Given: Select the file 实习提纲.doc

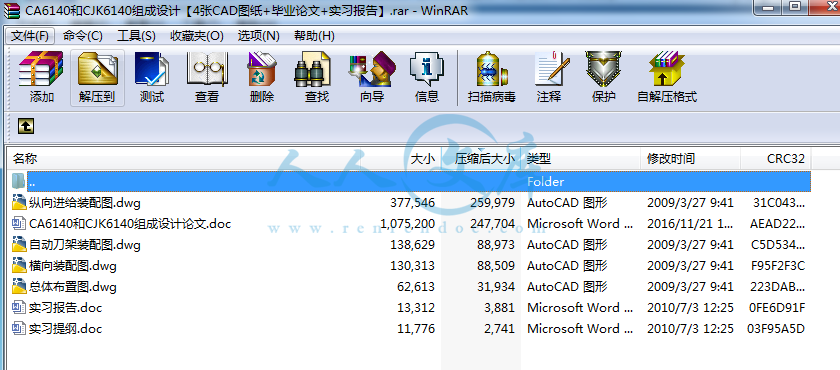Looking at the screenshot, I should point(65,329).
